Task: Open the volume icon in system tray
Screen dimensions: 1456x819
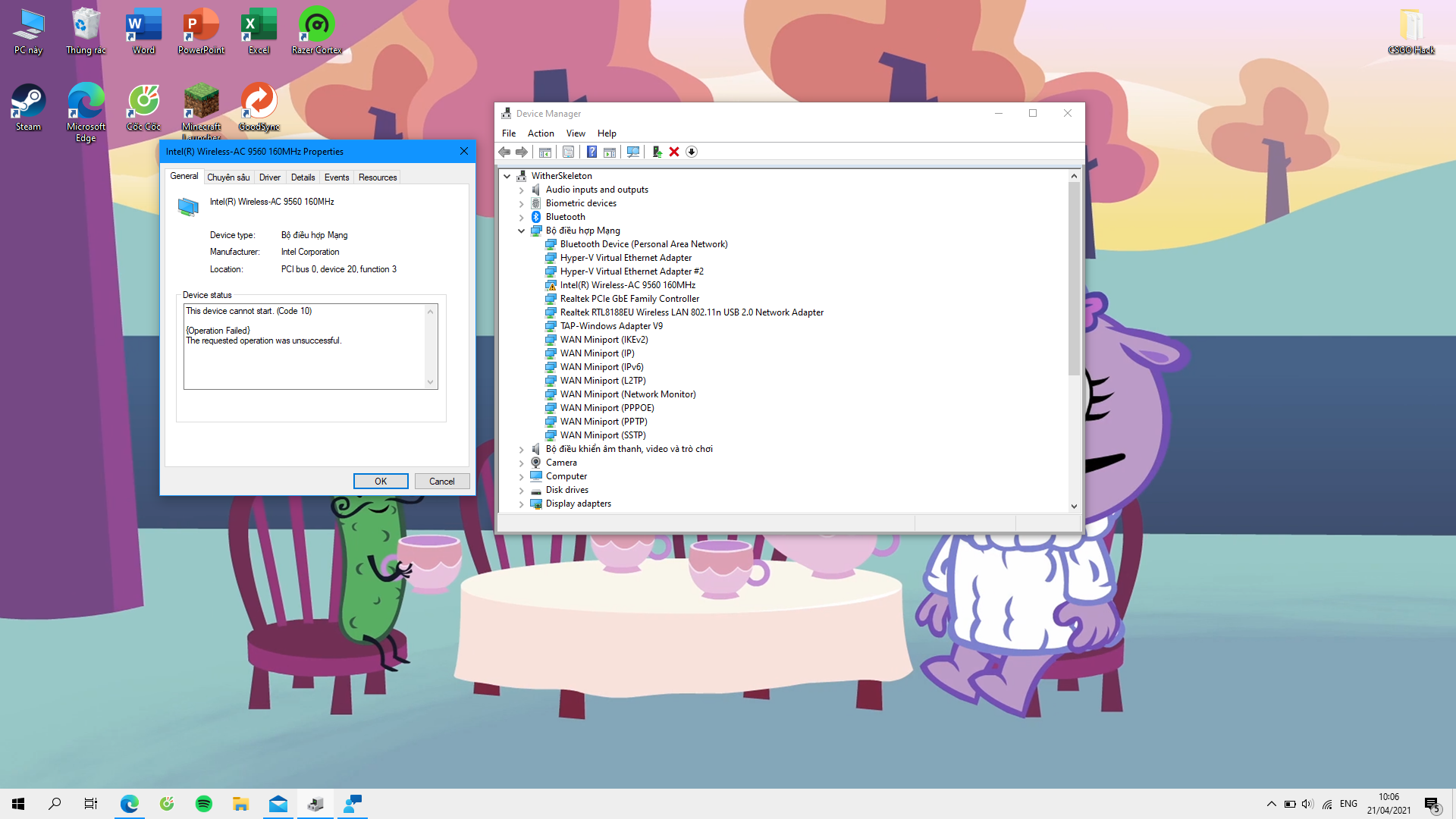Action: click(x=1307, y=804)
